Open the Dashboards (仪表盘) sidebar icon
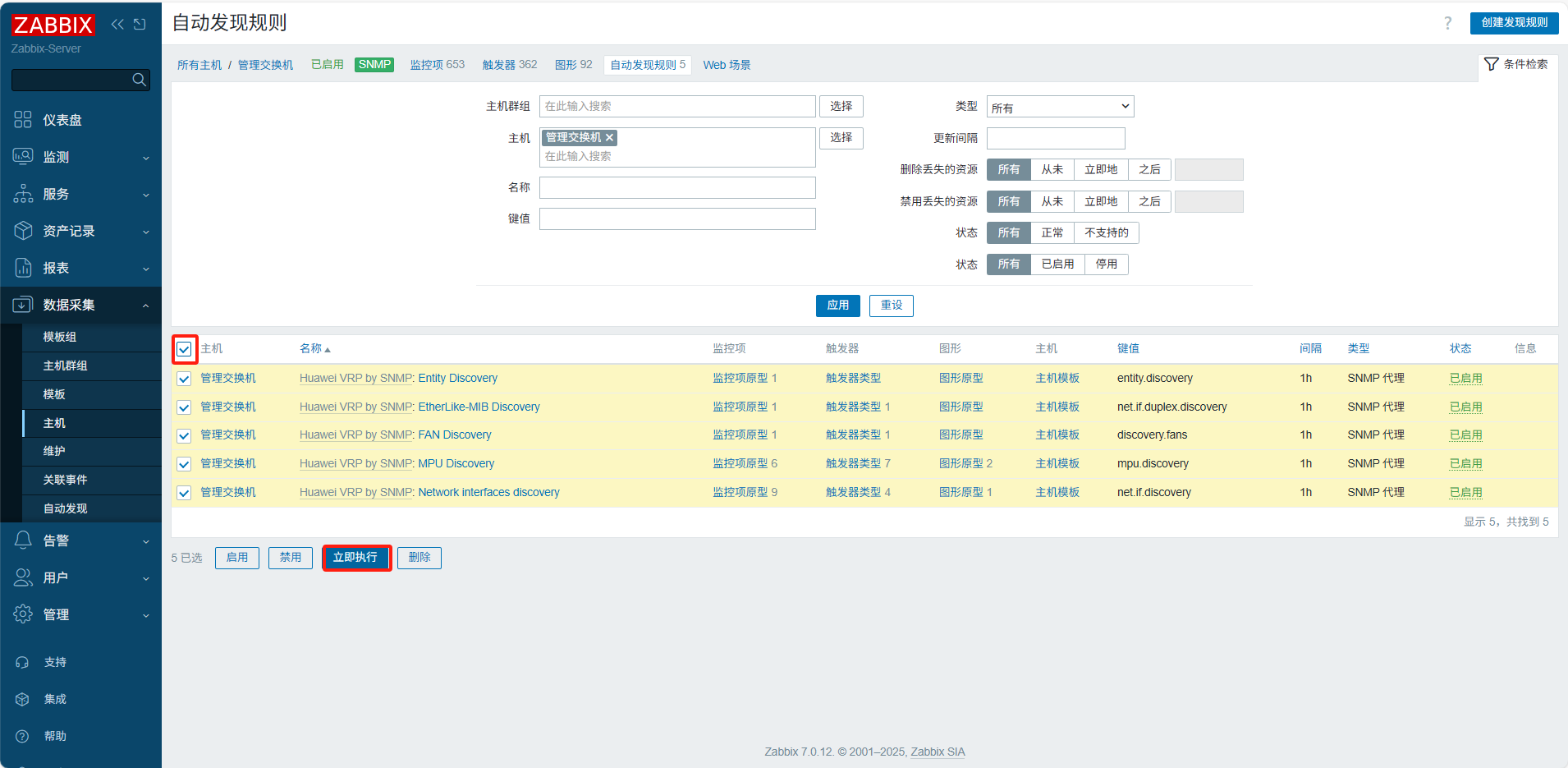This screenshot has width=1568, height=768. [23, 120]
